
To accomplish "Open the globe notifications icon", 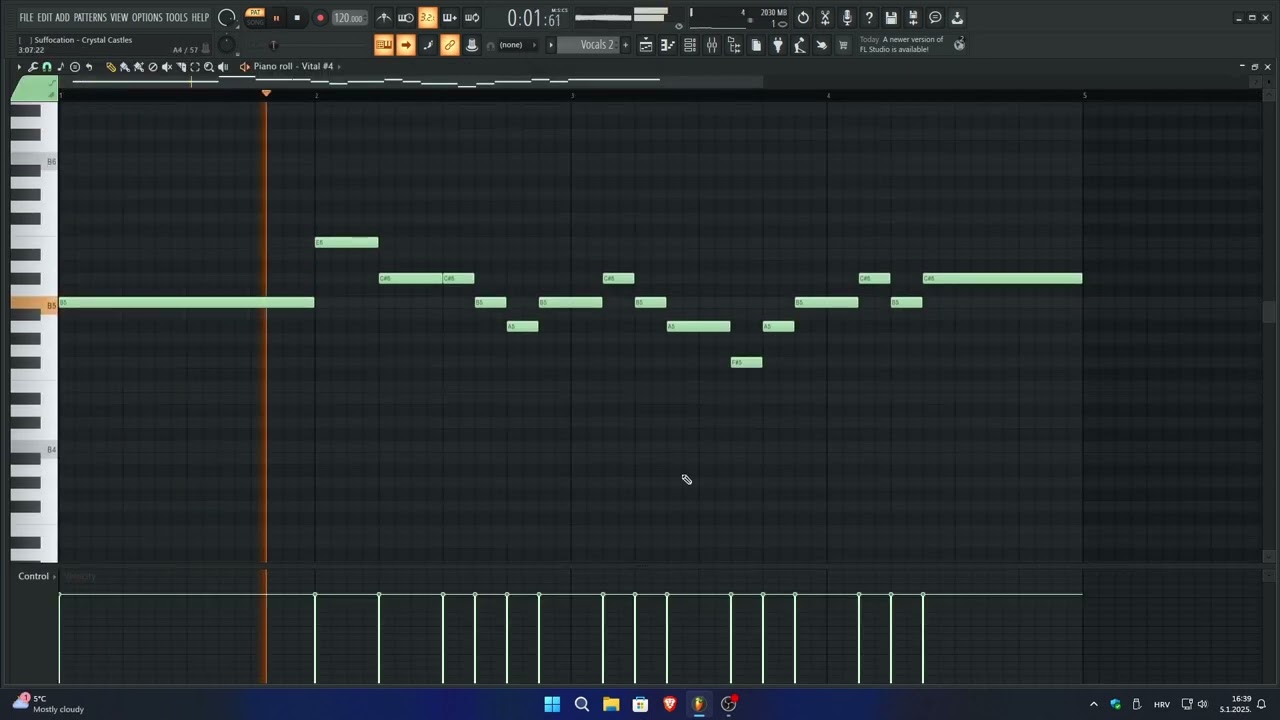I will [x=959, y=44].
